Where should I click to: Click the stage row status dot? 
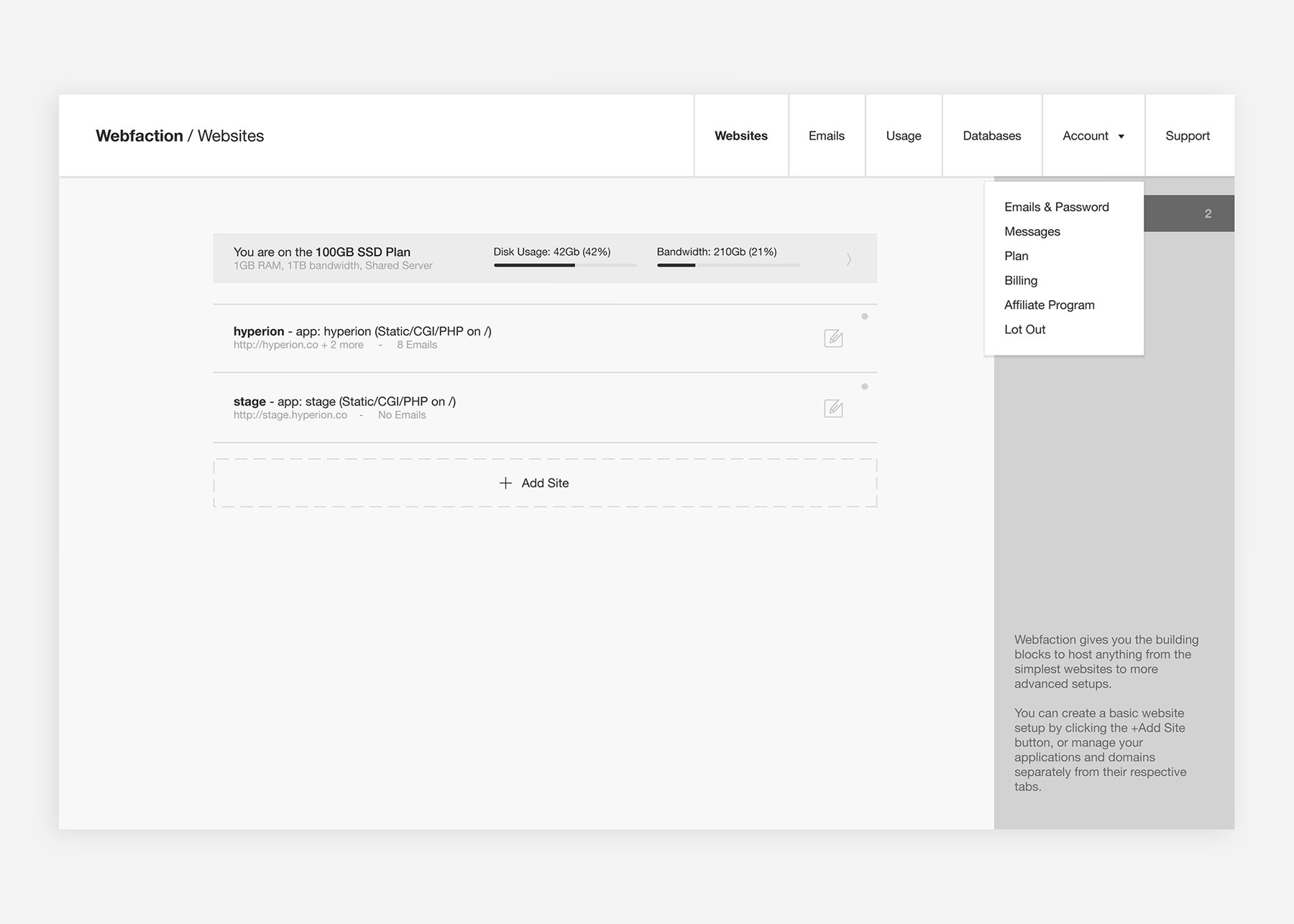[865, 387]
